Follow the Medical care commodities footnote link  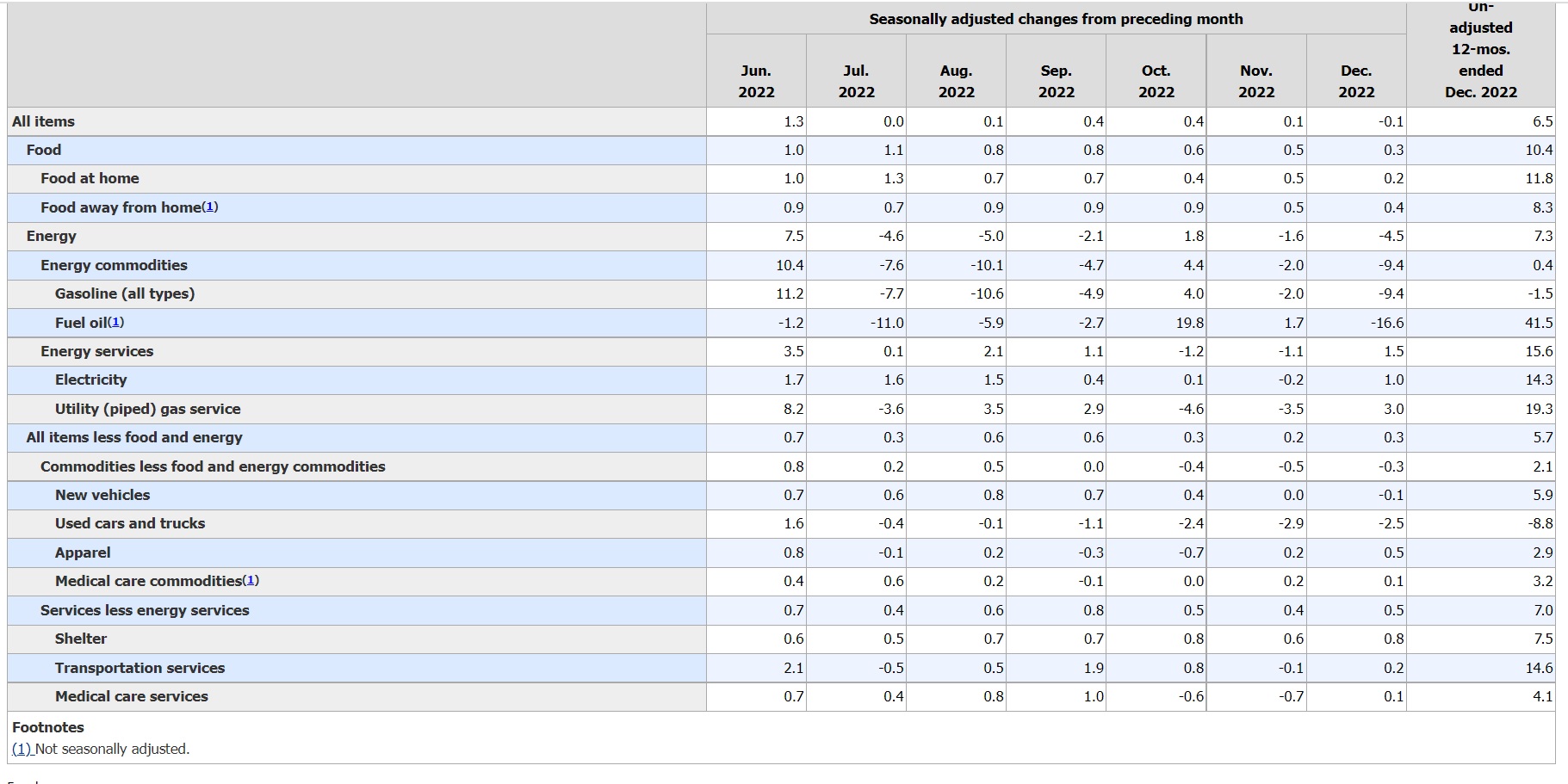251,581
